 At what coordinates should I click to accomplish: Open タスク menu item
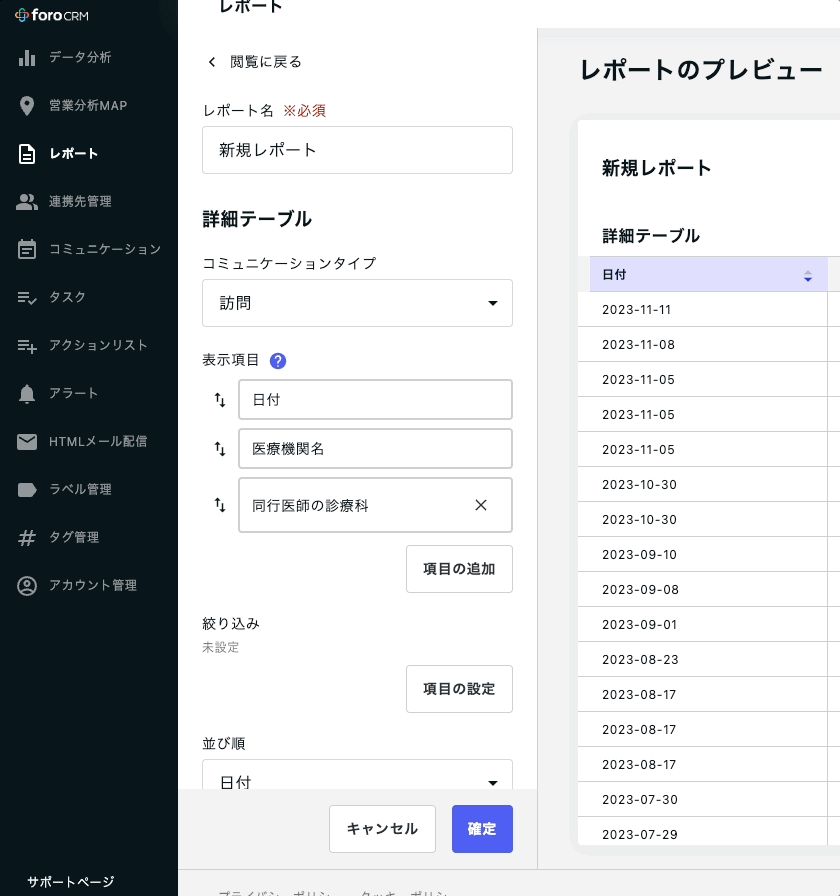(67, 297)
